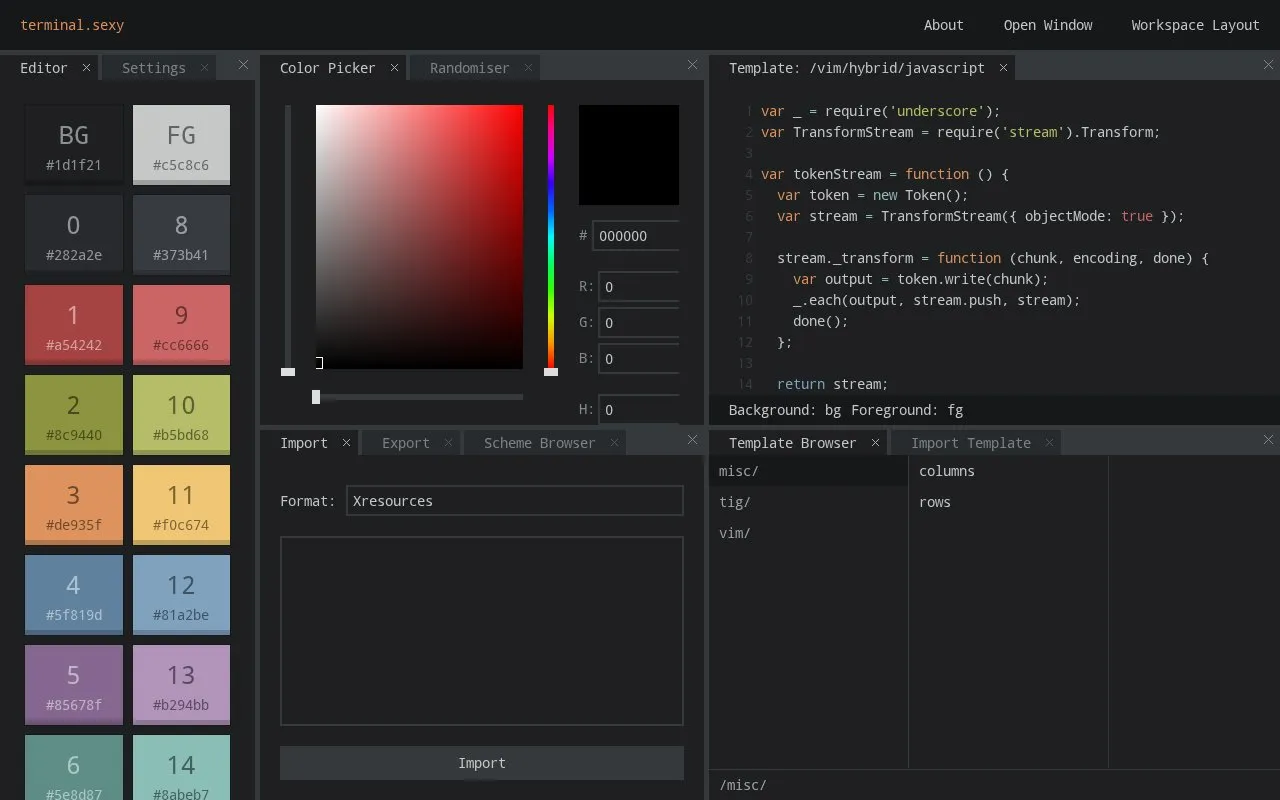Click the rainbow hue slider
1280x800 pixels.
[551, 237]
